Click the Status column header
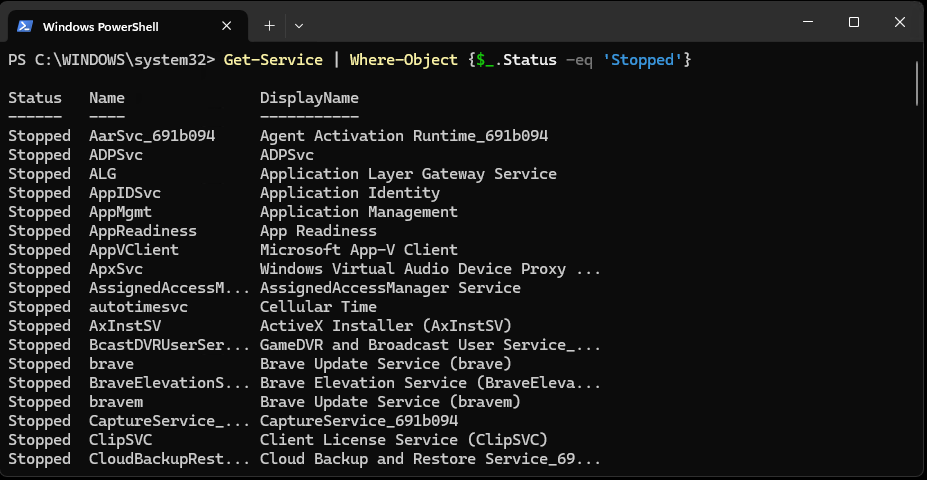This screenshot has height=480, width=927. 35,98
